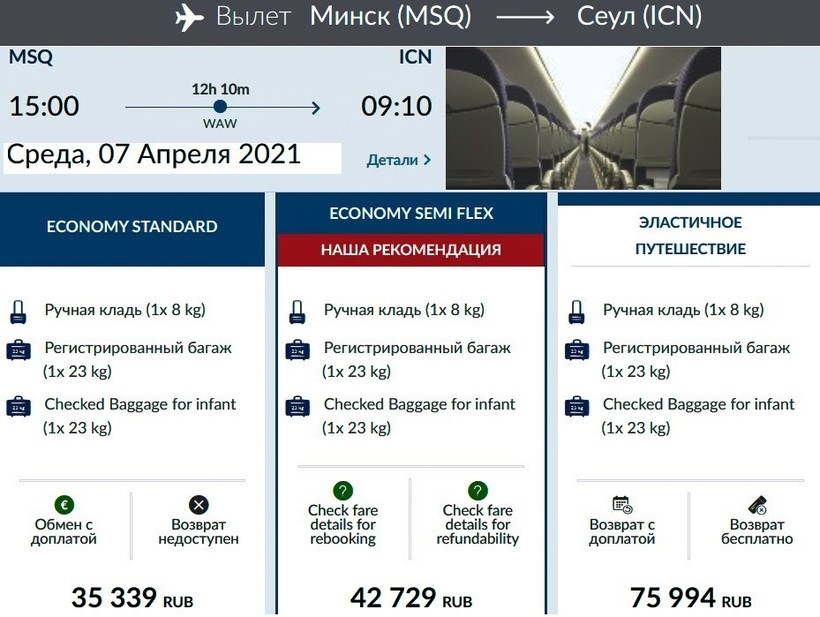Click green question icon above refundability details
This screenshot has width=820, height=617.
click(478, 491)
